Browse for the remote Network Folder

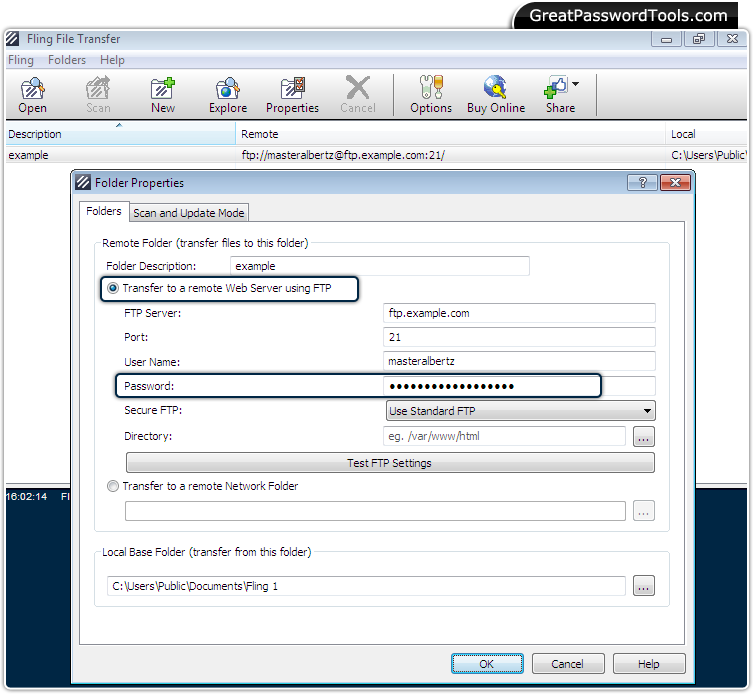[x=644, y=511]
